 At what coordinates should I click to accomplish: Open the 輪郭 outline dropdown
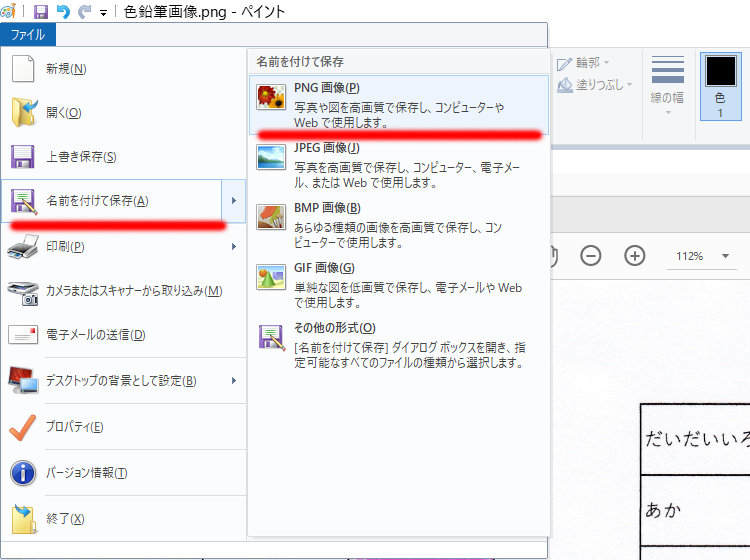pyautogui.click(x=583, y=63)
